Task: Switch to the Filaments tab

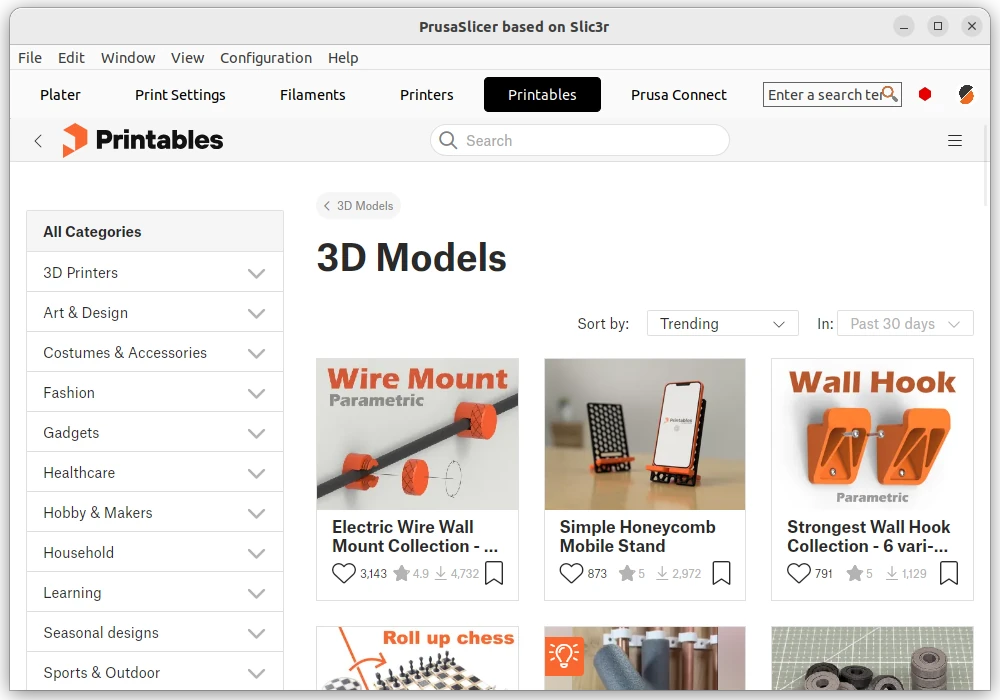Action: tap(312, 94)
